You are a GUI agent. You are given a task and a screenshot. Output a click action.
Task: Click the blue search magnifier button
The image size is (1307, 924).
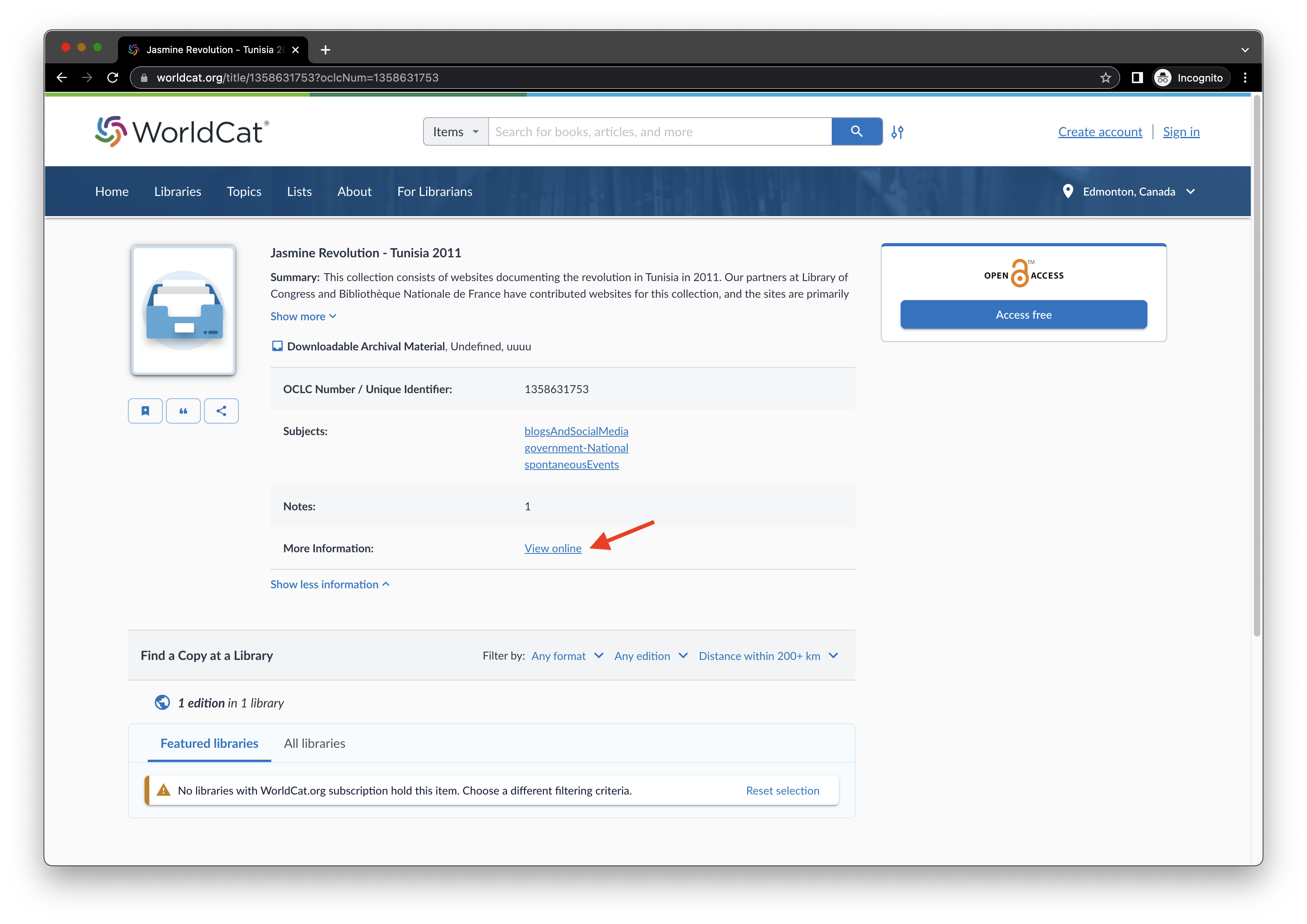tap(856, 131)
